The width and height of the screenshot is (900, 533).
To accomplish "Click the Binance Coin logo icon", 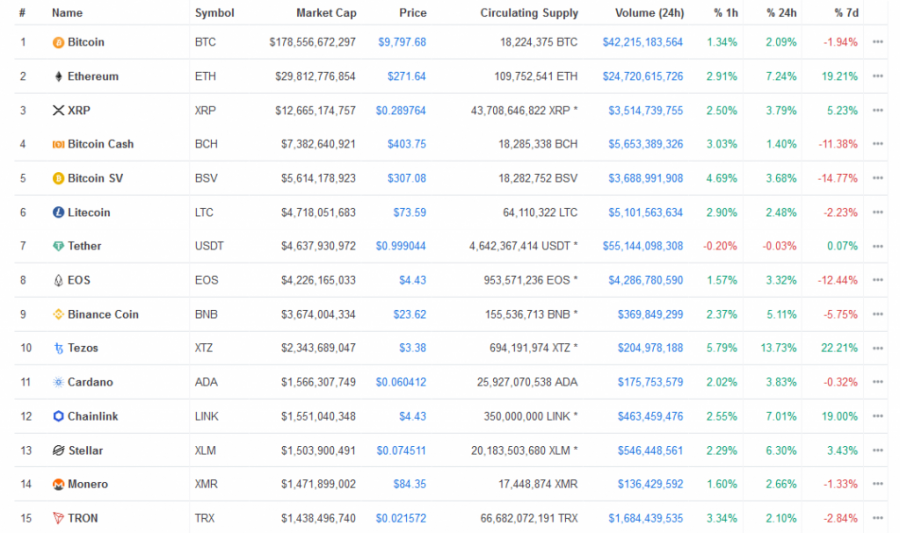I will [58, 314].
